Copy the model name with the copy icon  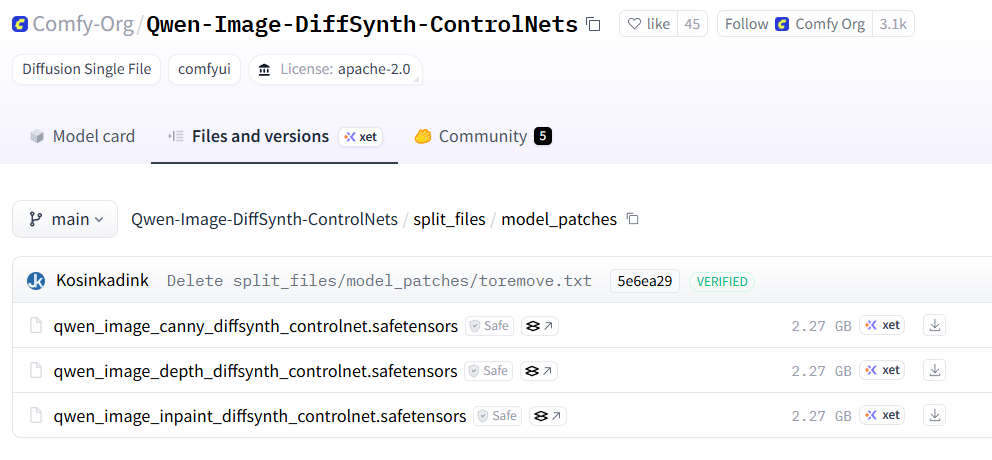(x=593, y=25)
